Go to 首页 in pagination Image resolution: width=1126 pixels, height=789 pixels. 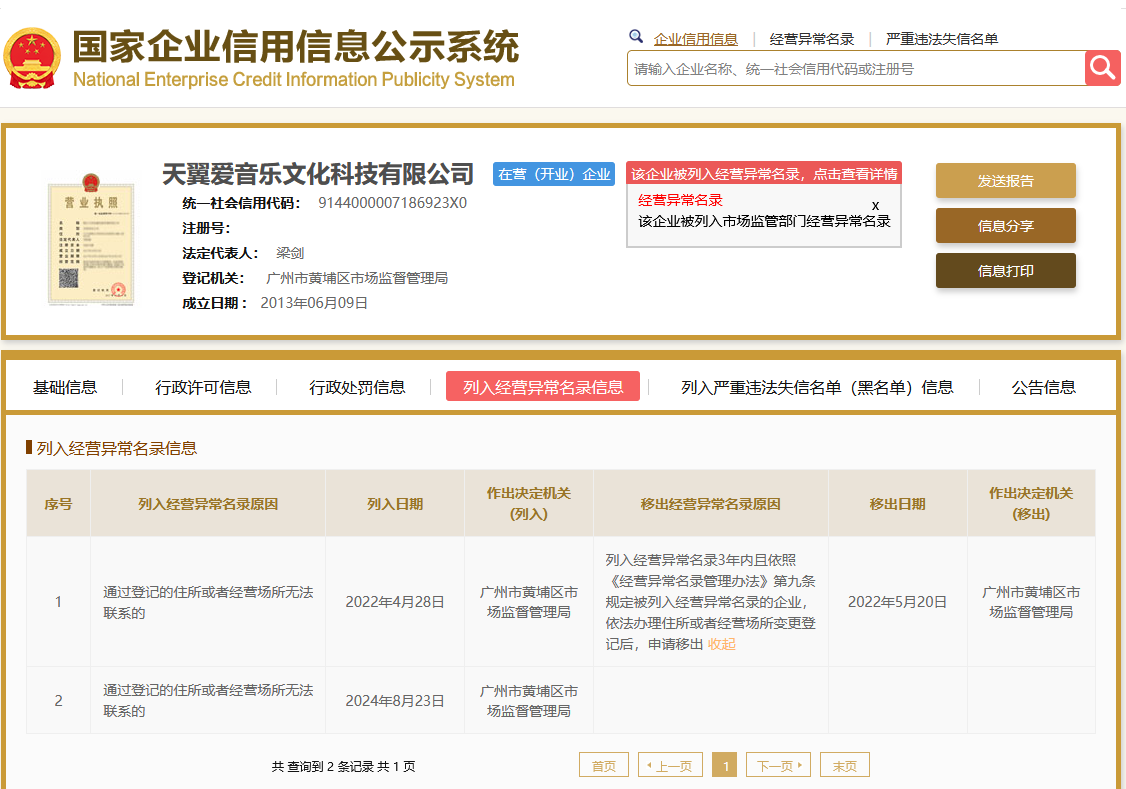tap(604, 765)
